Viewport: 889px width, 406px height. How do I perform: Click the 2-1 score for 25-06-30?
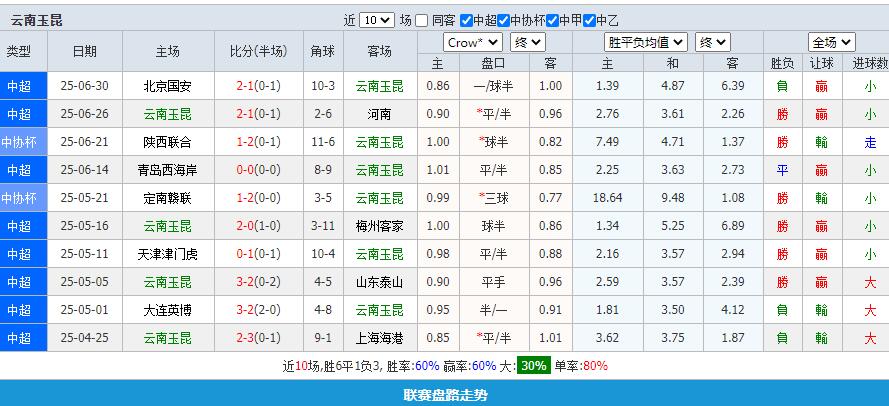(246, 86)
